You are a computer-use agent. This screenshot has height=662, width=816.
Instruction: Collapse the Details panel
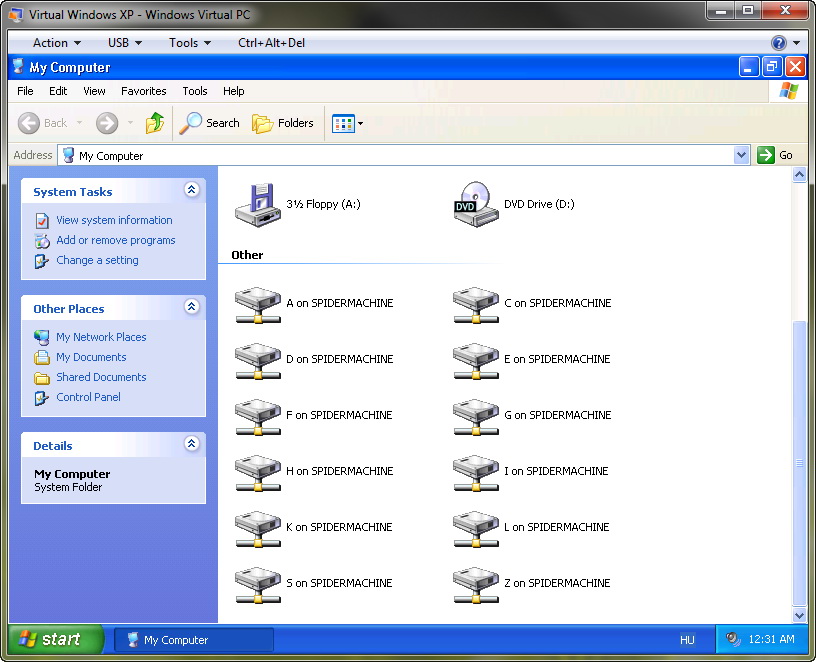point(191,444)
